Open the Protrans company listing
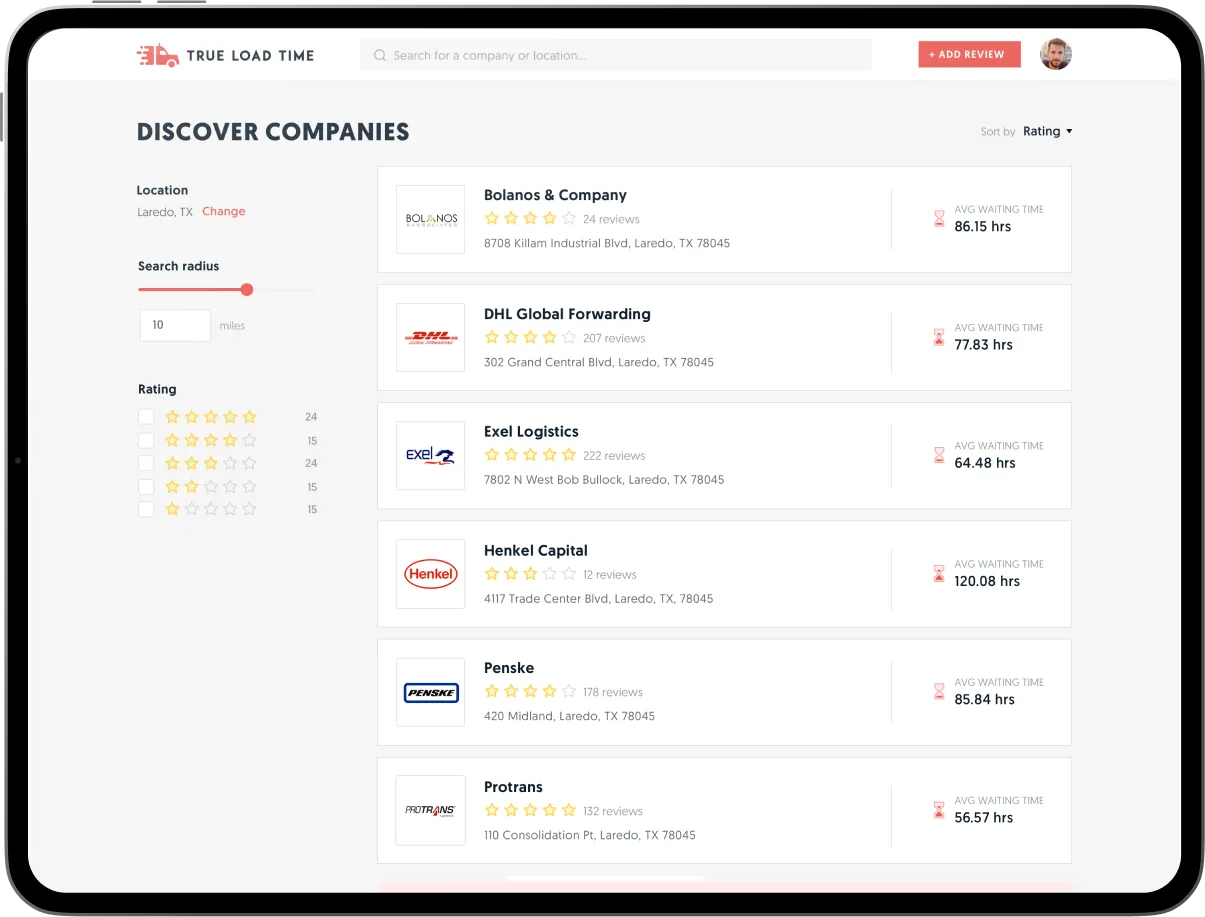This screenshot has width=1205, height=917. coord(724,810)
